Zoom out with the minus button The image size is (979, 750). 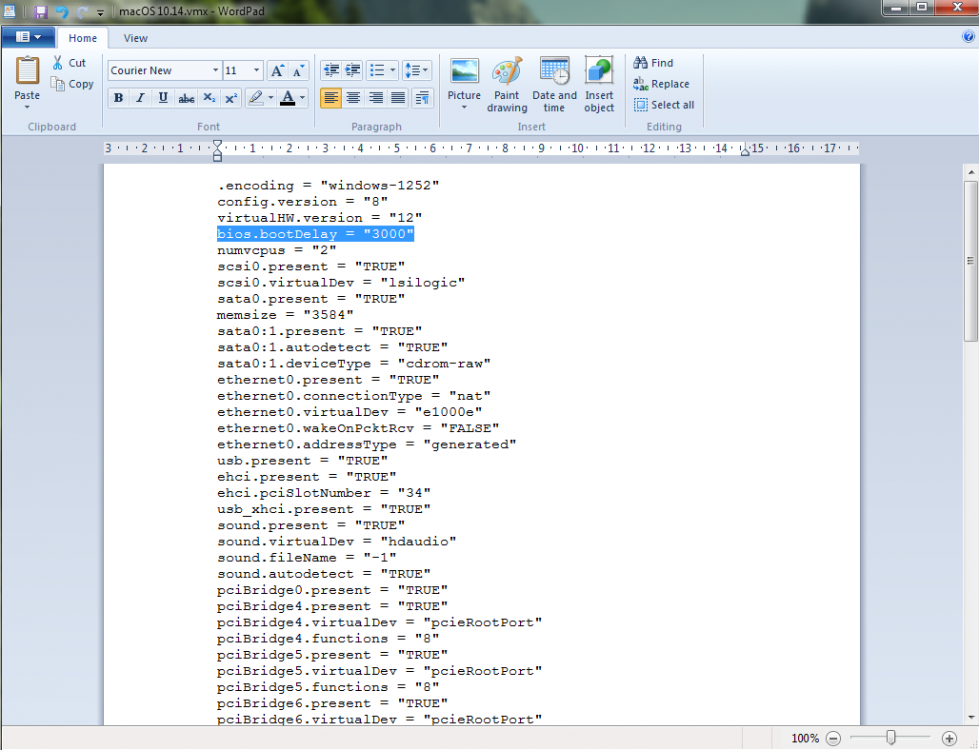833,738
